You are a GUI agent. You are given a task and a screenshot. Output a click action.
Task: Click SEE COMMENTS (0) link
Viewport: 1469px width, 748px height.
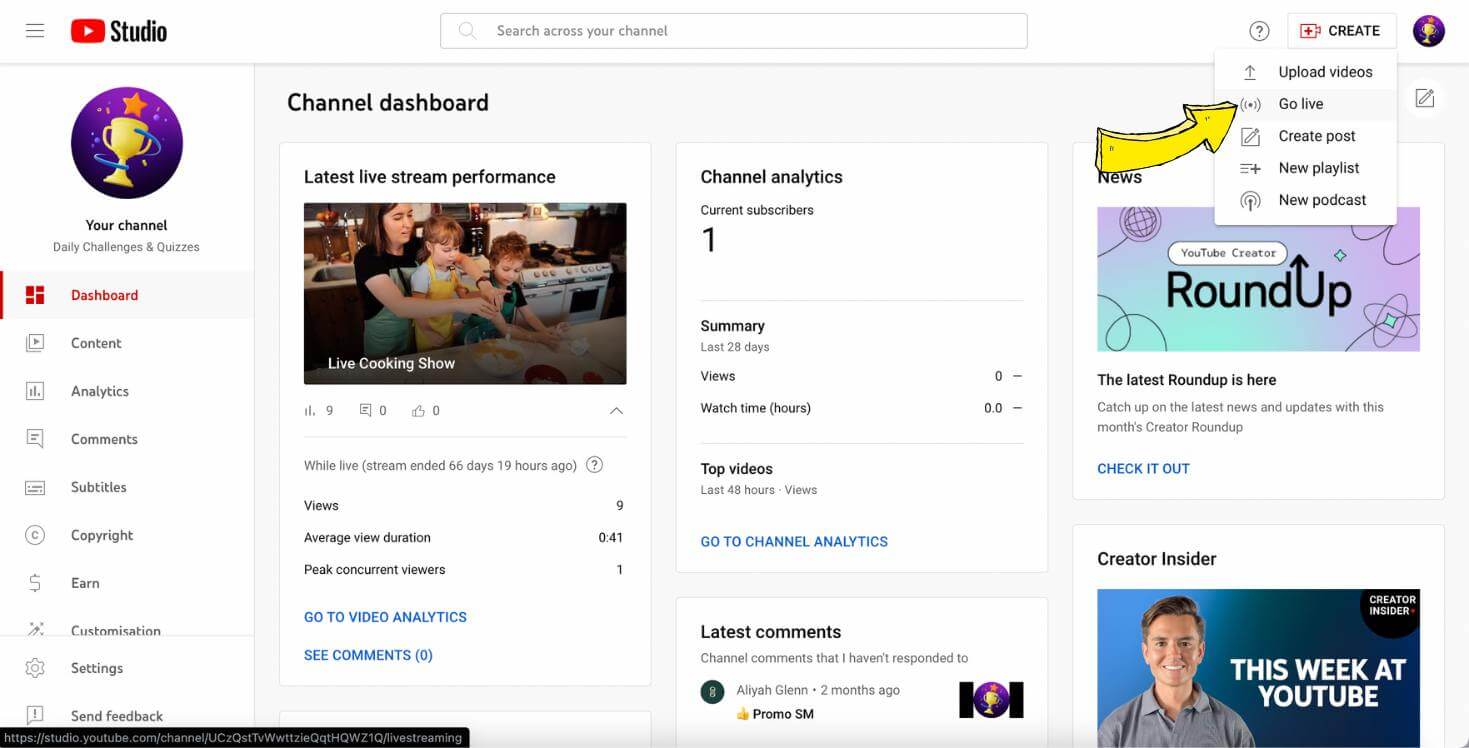tap(368, 655)
